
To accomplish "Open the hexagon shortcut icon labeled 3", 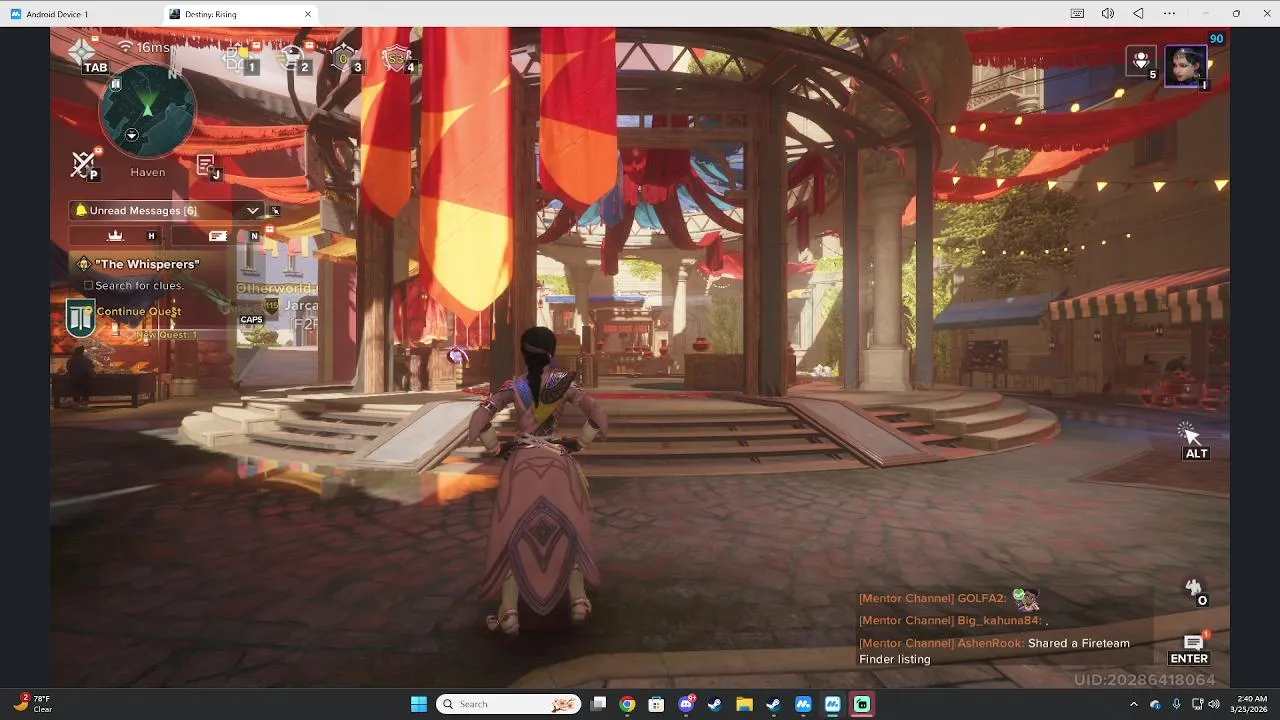I will tap(344, 59).
